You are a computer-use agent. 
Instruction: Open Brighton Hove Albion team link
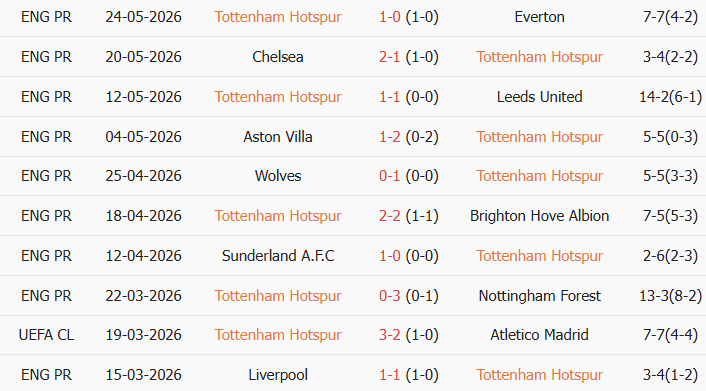[539, 216]
